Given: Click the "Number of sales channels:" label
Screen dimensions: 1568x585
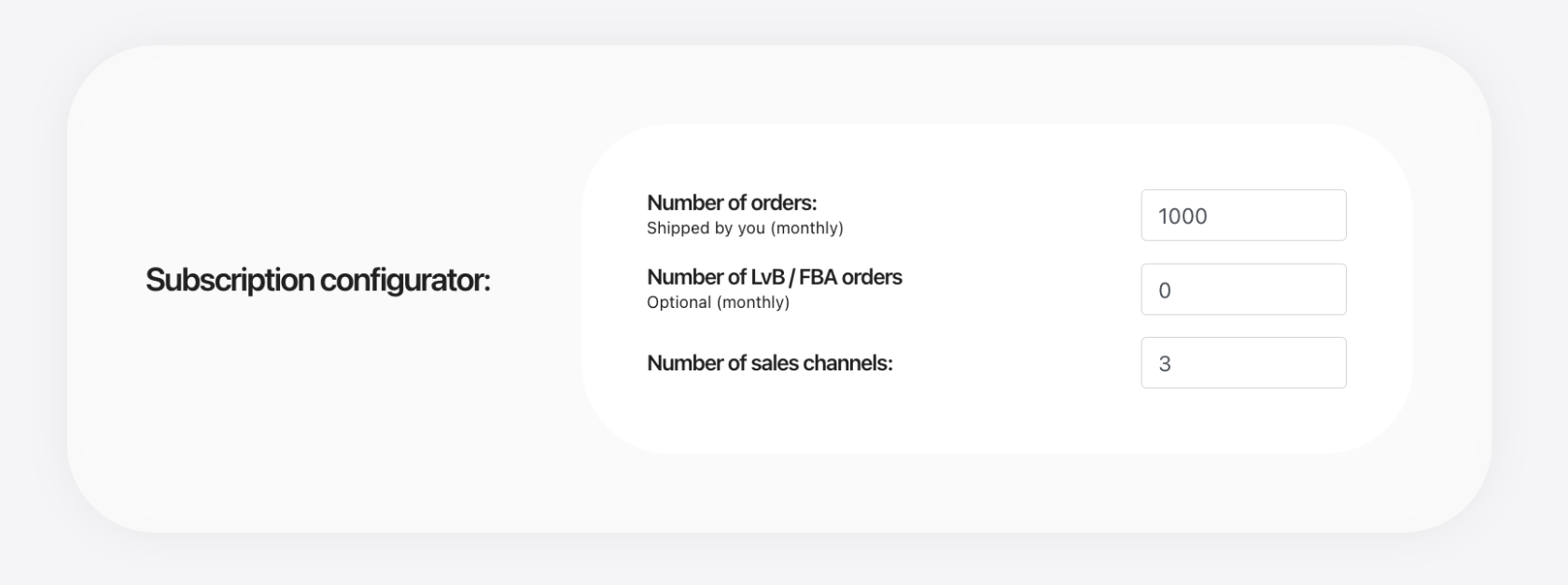Looking at the screenshot, I should coord(769,363).
